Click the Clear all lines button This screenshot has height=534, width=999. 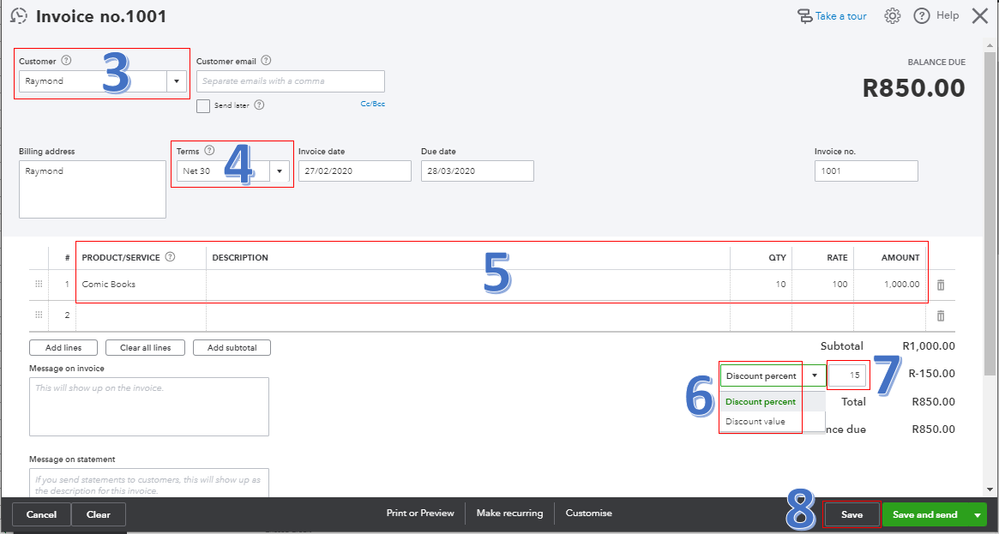coord(145,348)
